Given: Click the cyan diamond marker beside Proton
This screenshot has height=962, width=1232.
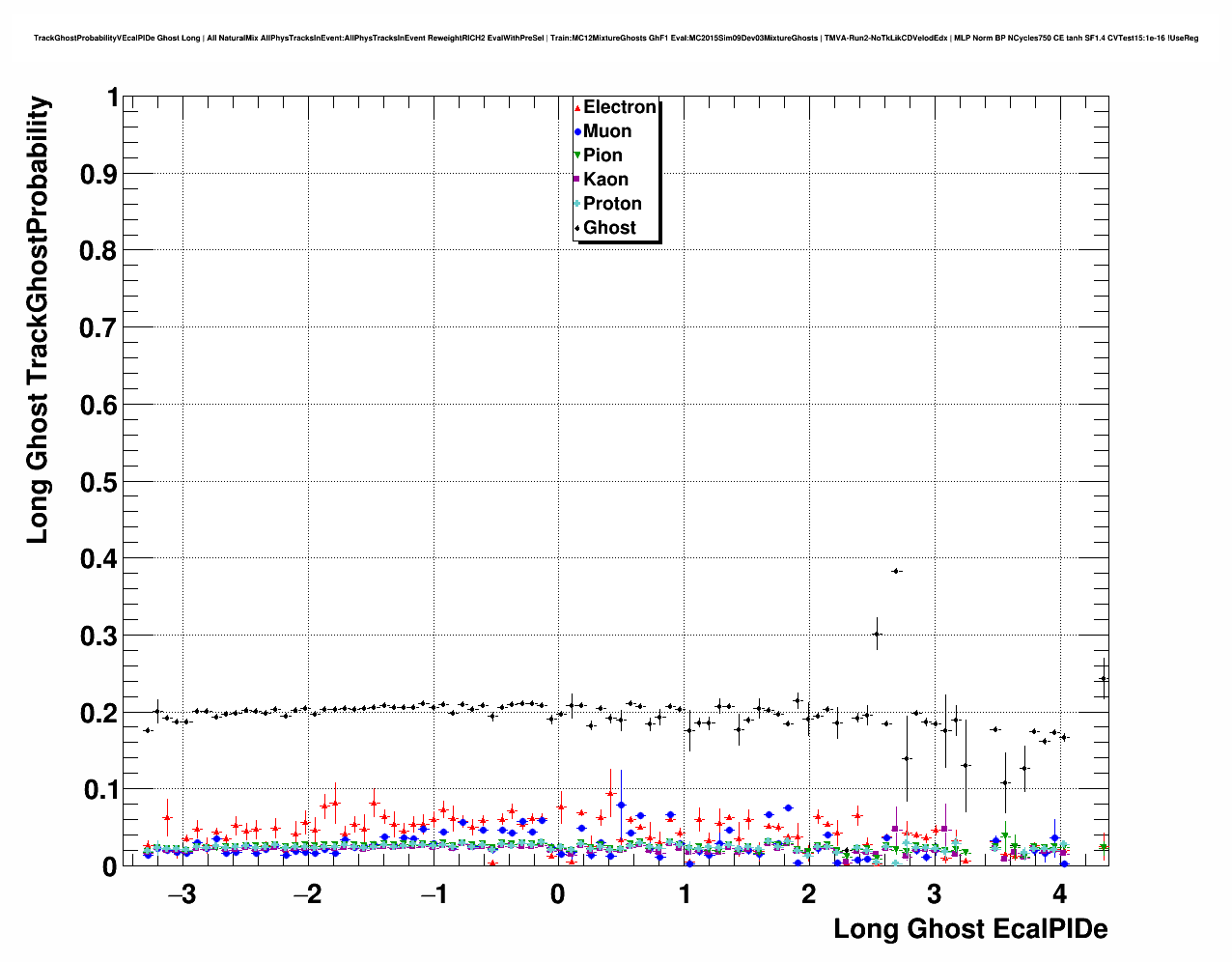Looking at the screenshot, I should [x=577, y=204].
